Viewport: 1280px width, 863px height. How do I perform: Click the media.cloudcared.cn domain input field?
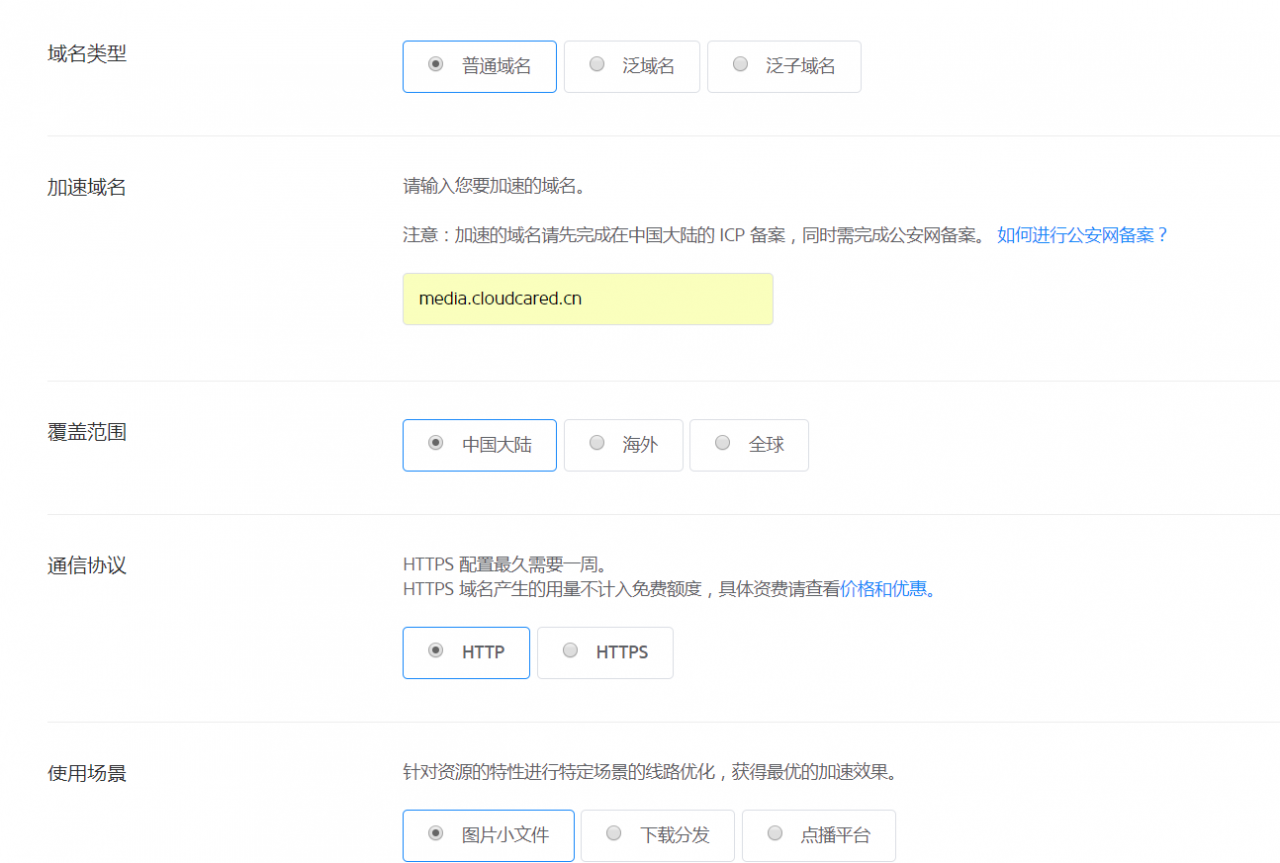(x=587, y=298)
